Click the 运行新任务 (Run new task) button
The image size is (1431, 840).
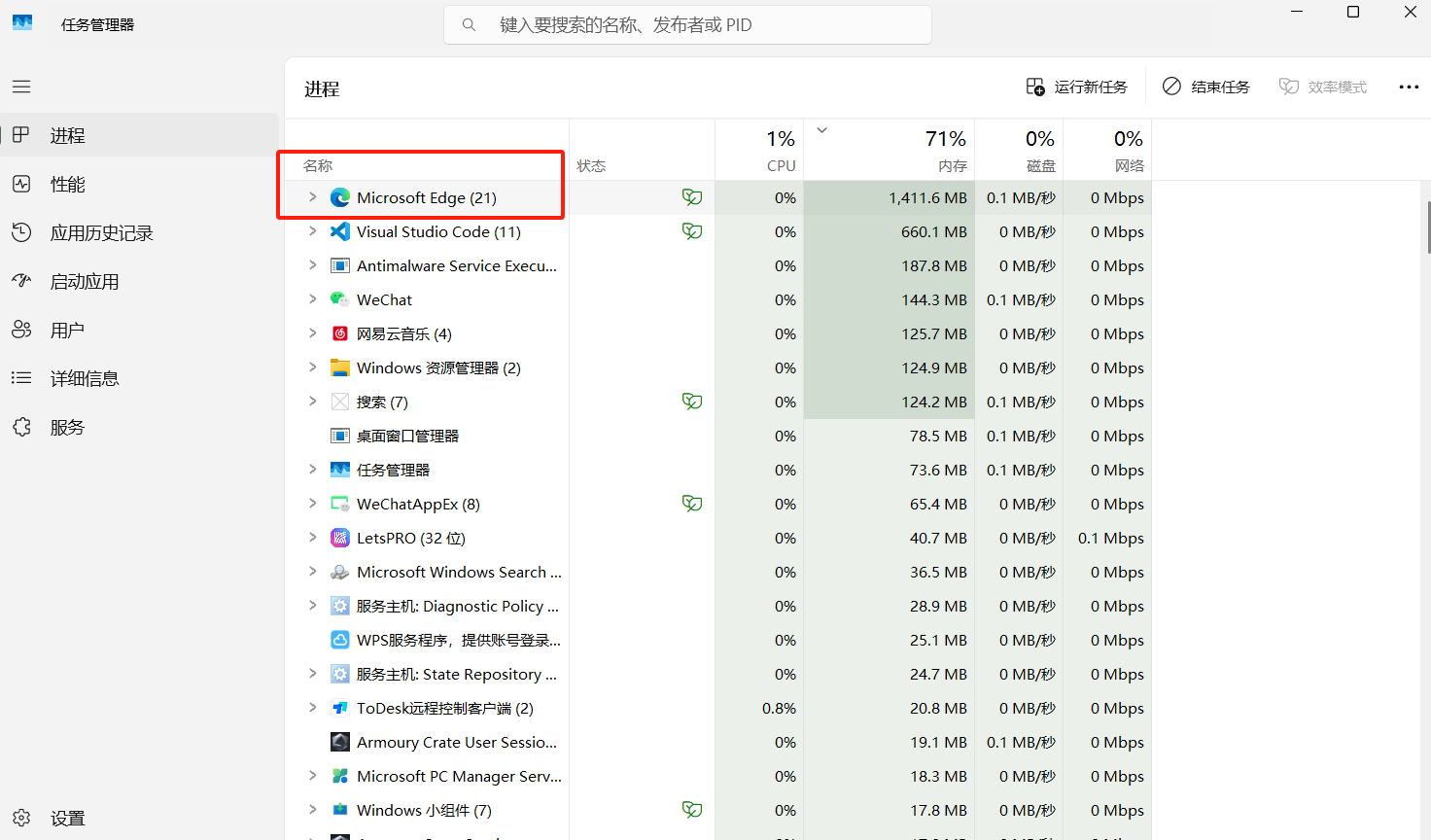pyautogui.click(x=1076, y=87)
